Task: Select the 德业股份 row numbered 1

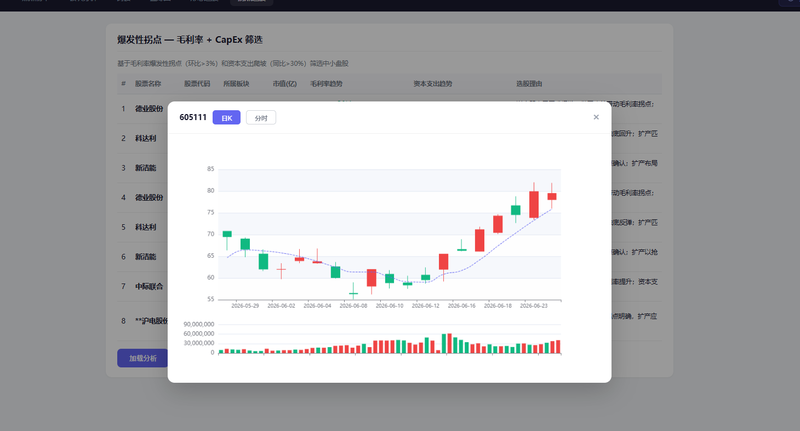Action: (x=143, y=109)
